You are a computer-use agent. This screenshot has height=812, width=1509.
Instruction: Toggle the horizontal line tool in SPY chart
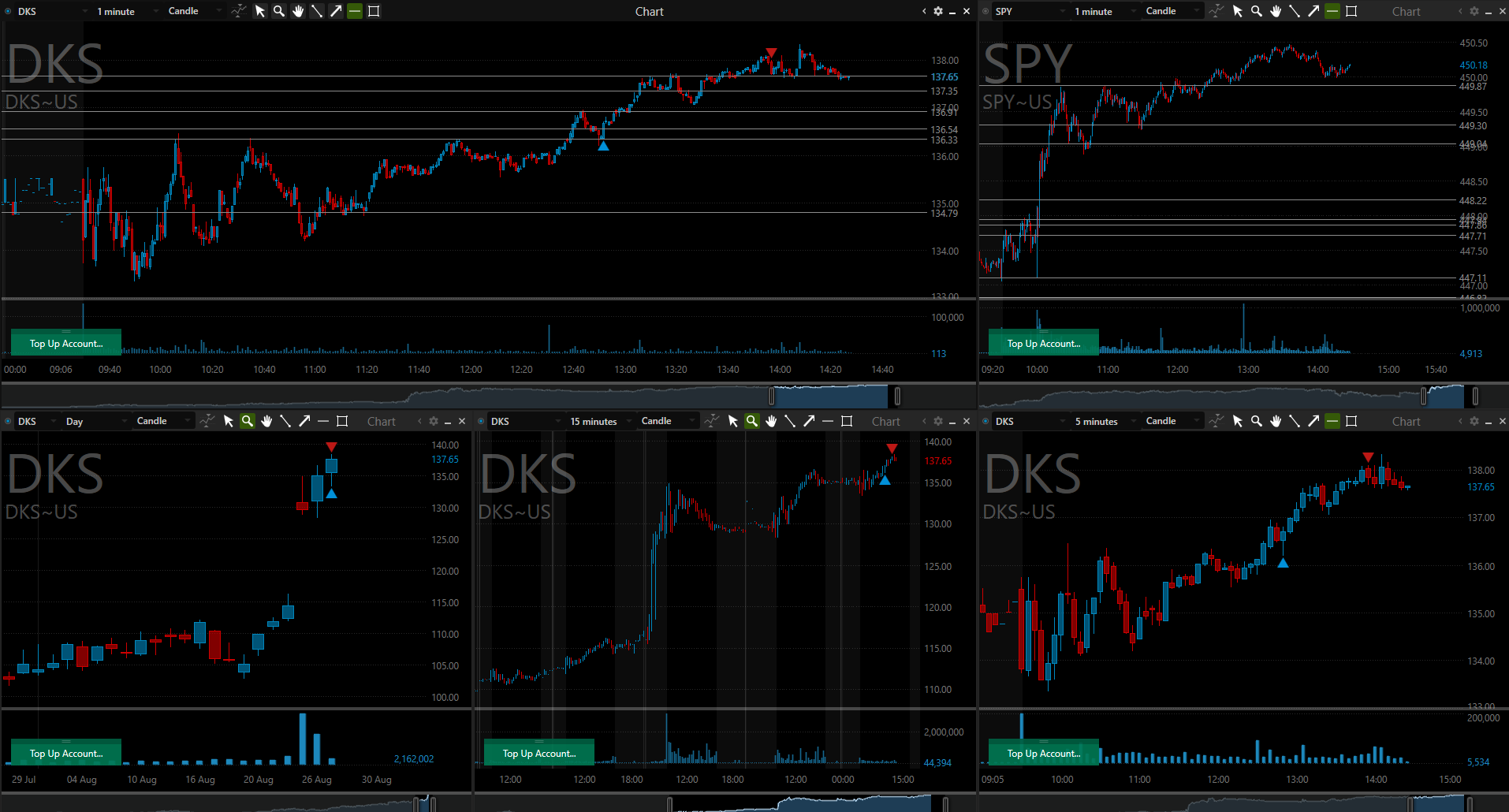[1332, 11]
